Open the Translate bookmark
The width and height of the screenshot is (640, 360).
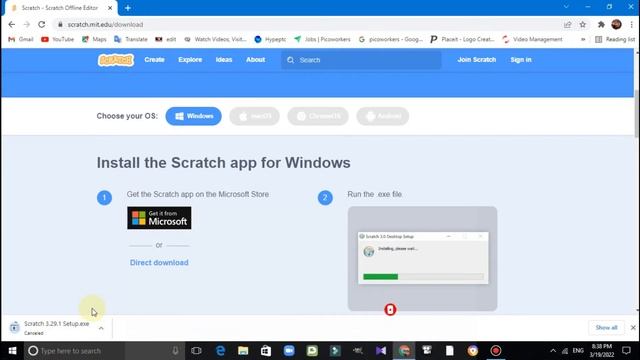pos(131,39)
